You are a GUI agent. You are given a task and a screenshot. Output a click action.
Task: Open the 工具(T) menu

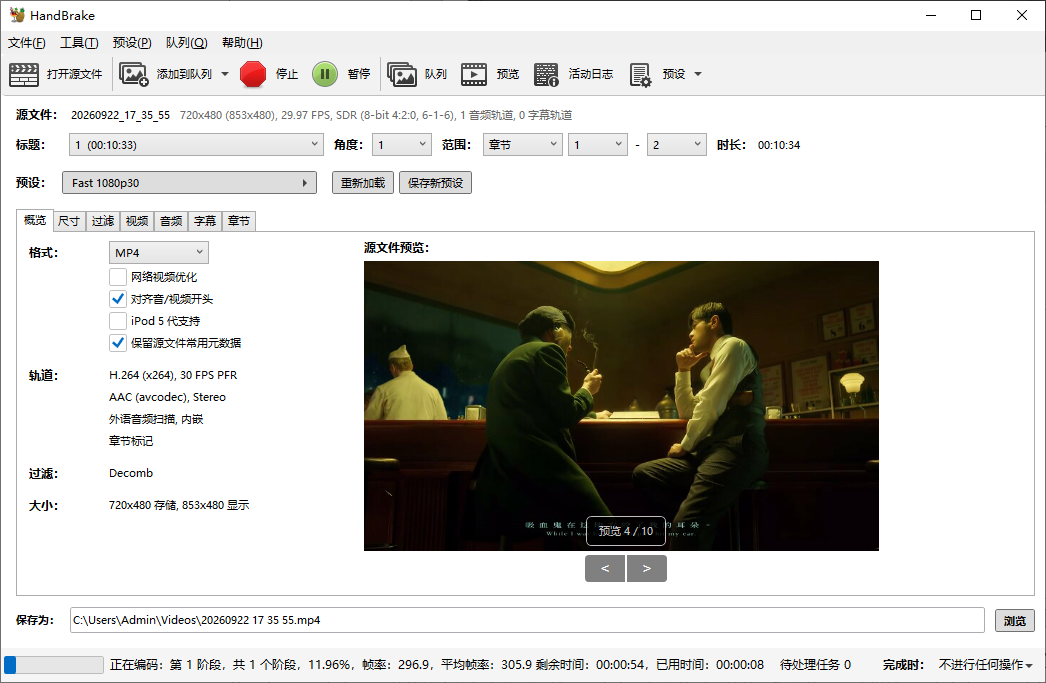pos(79,43)
